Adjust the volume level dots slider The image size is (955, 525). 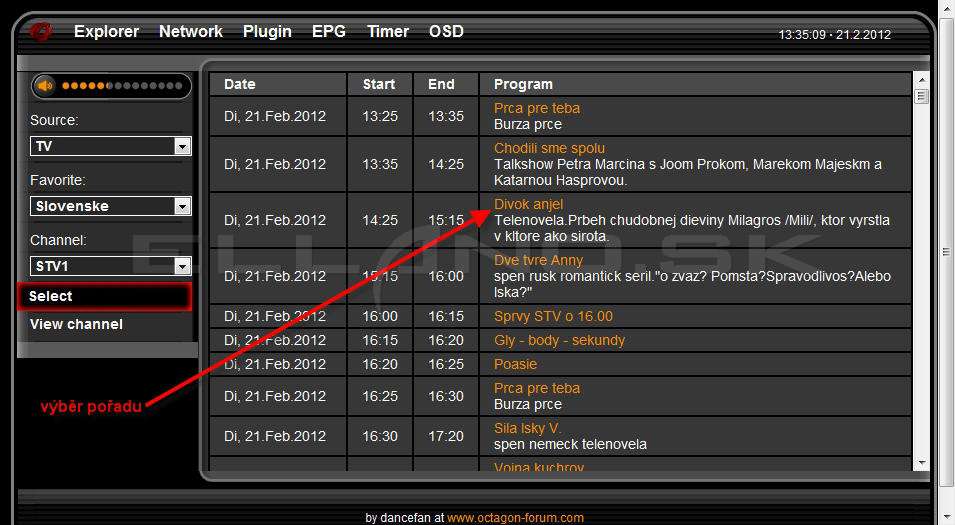coord(122,86)
